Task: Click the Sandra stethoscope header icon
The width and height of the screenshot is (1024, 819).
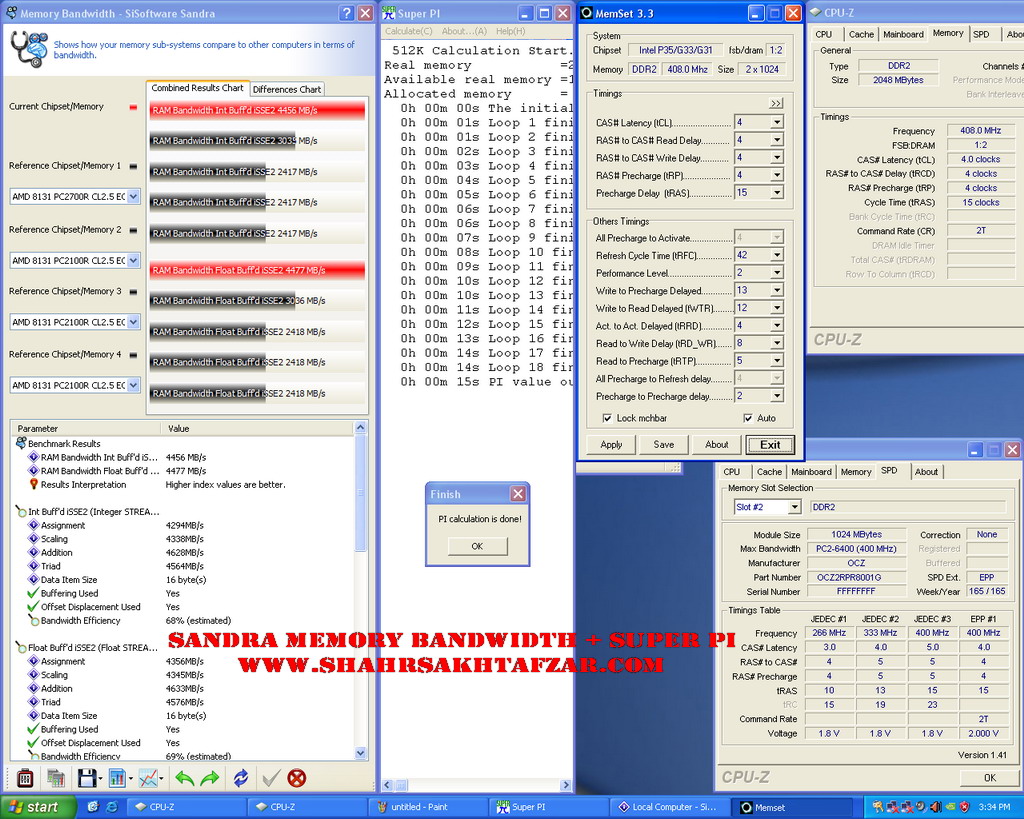Action: [x=29, y=49]
